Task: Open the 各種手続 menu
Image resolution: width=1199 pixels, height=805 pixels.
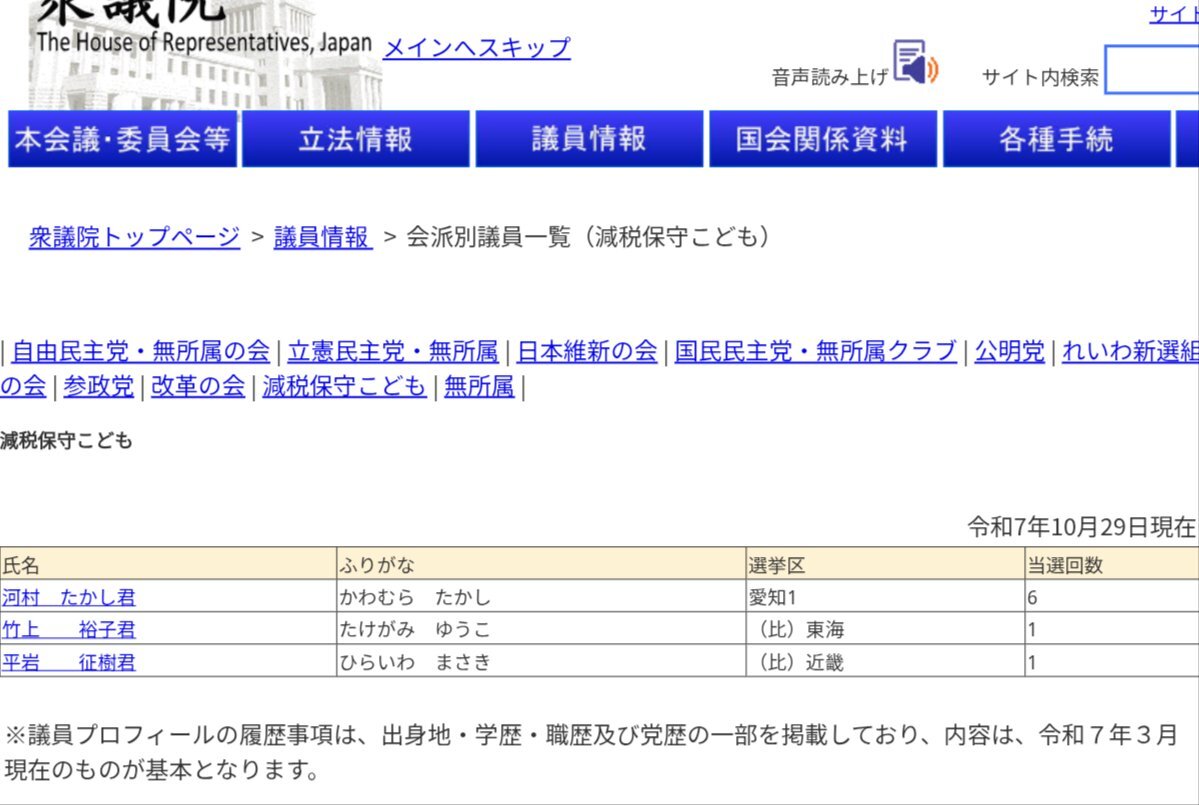Action: pyautogui.click(x=1057, y=139)
